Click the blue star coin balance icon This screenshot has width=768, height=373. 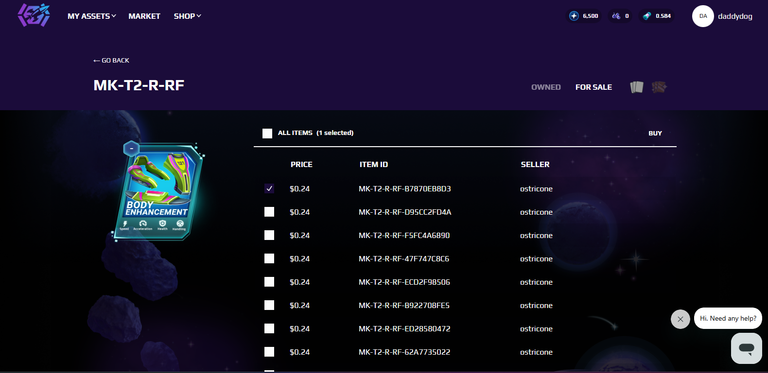[x=574, y=16]
